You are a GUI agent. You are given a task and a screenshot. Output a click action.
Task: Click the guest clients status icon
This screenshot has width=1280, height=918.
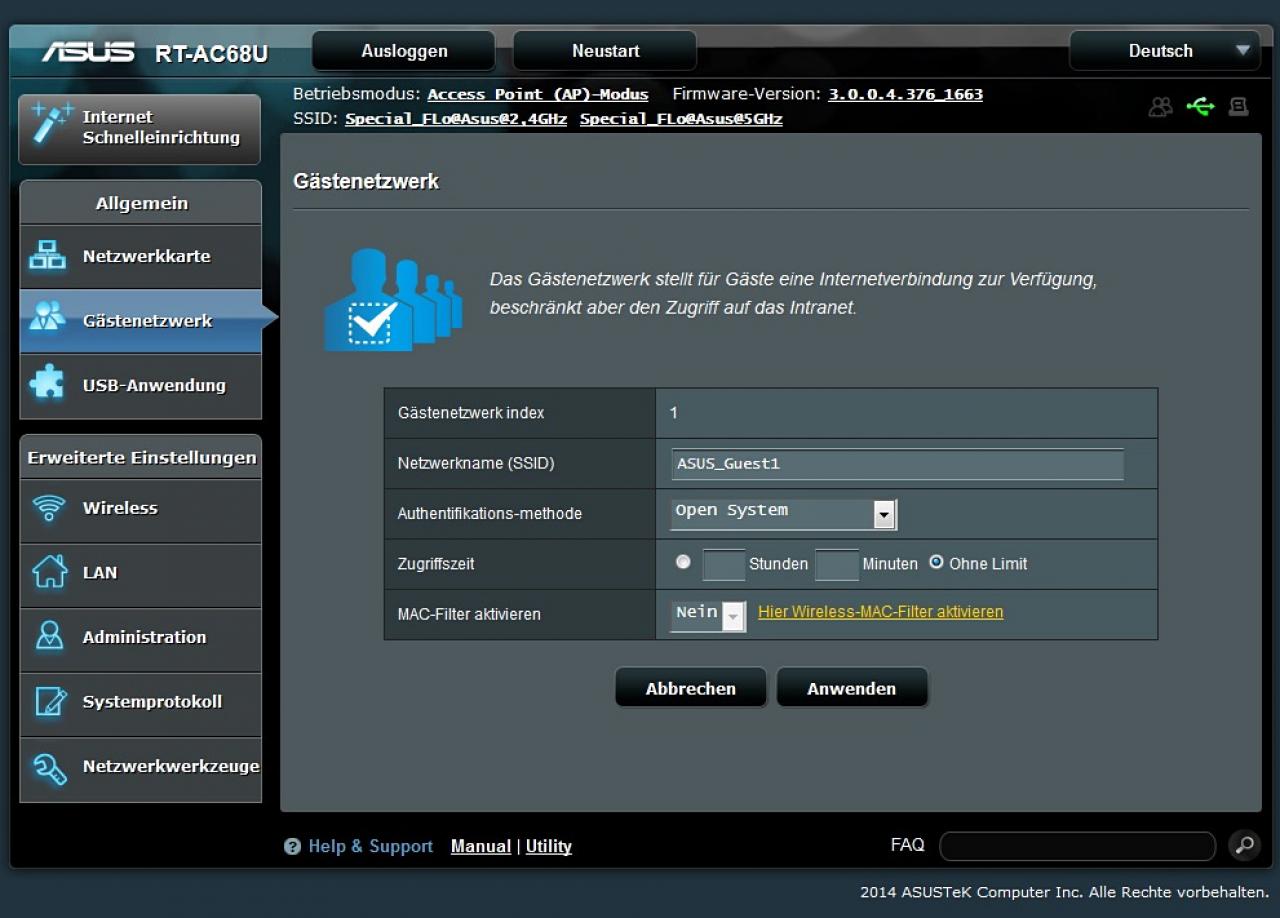1161,106
